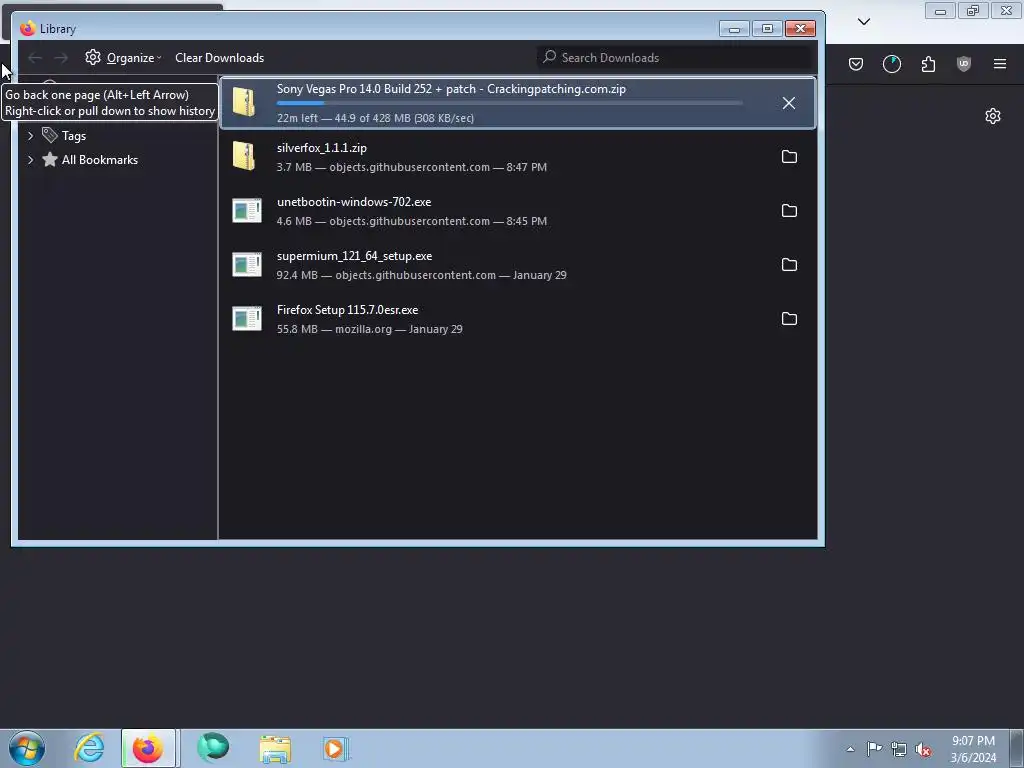Open Firefox hamburger application menu
Image resolution: width=1024 pixels, height=768 pixels.
pos(1000,64)
